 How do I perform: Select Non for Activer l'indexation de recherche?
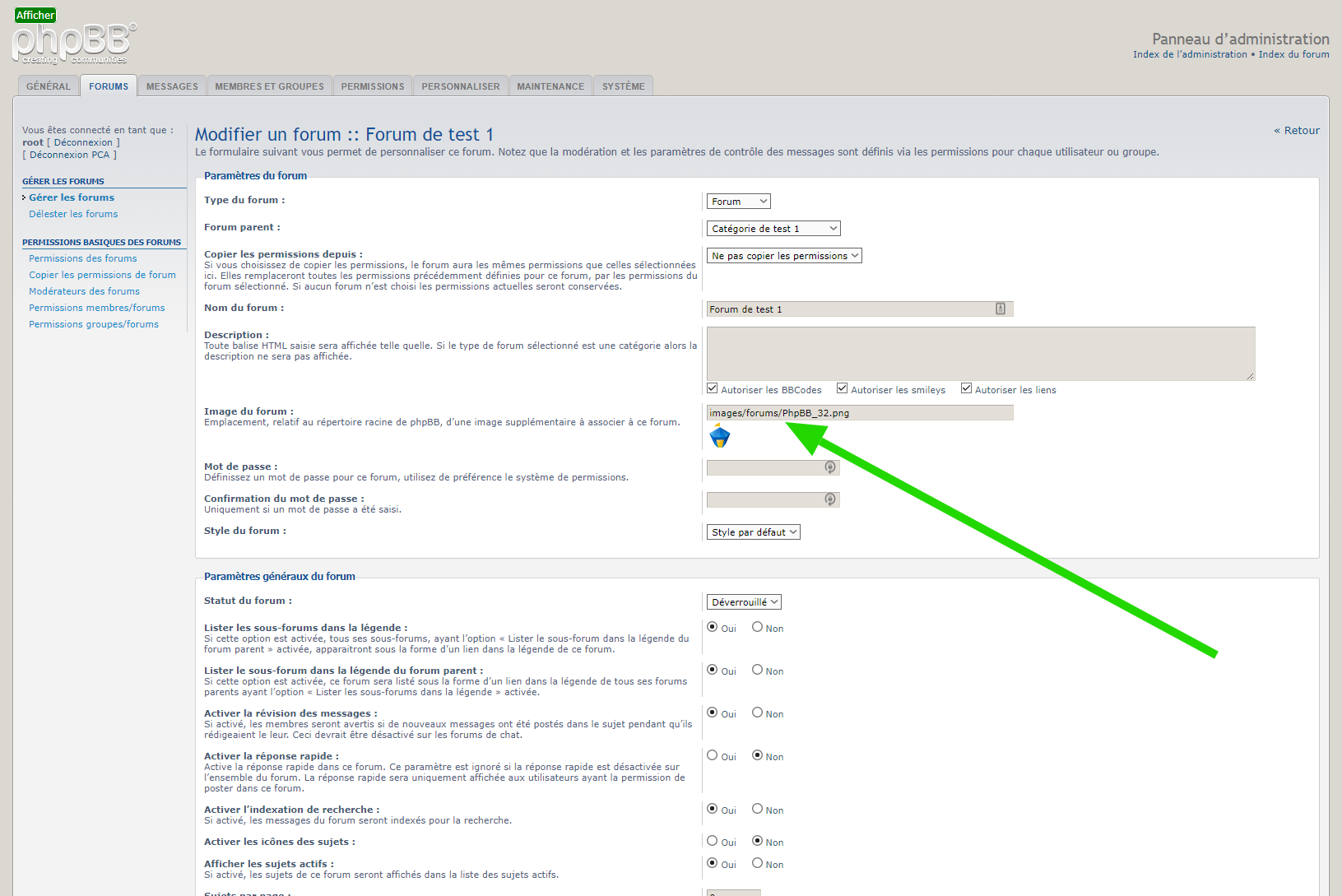(757, 809)
